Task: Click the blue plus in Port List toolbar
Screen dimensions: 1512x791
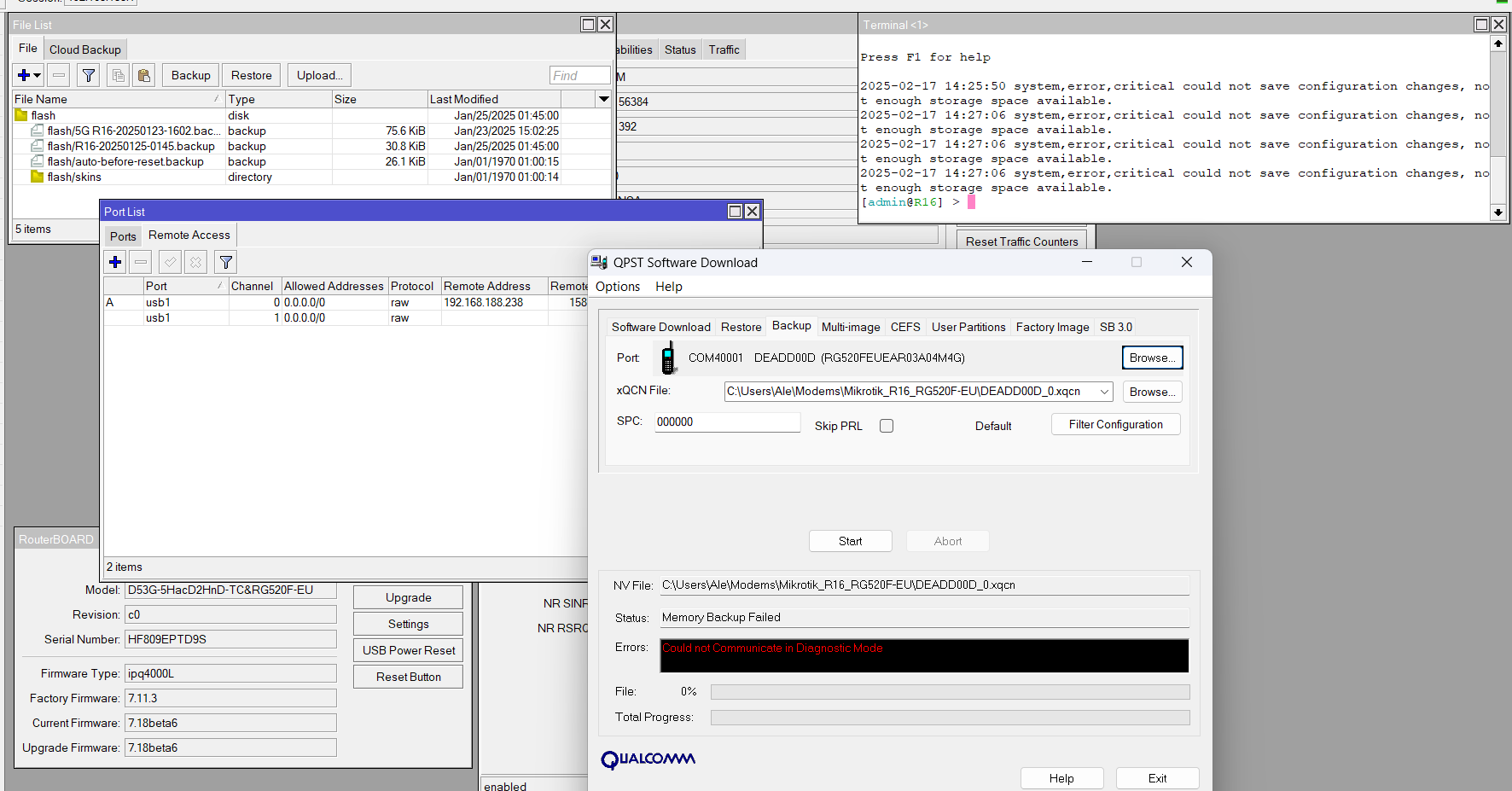Action: (115, 262)
